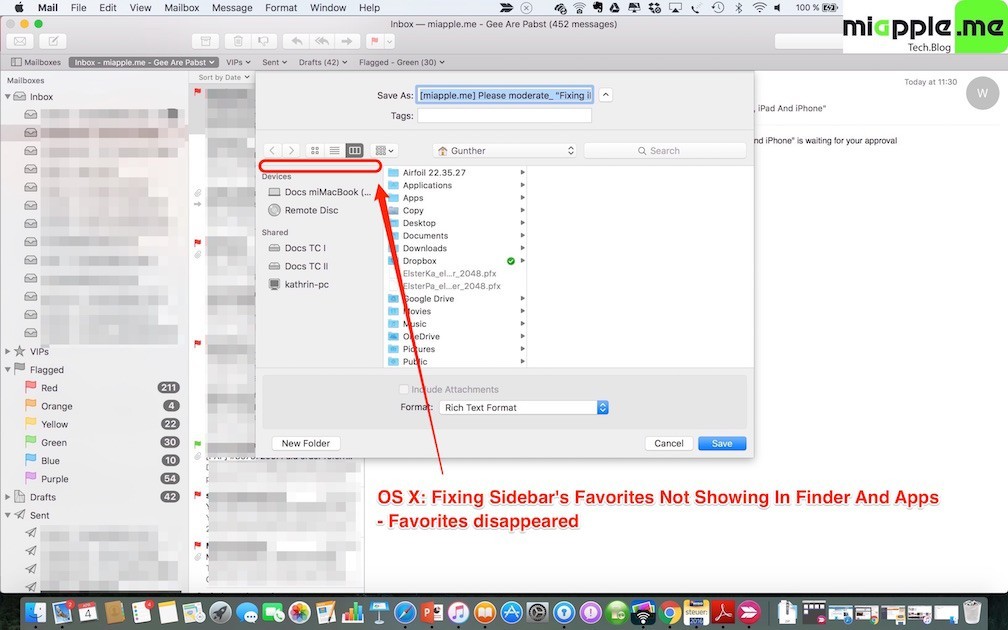1008x630 pixels.
Task: Click the Tags input field
Action: (x=505, y=116)
